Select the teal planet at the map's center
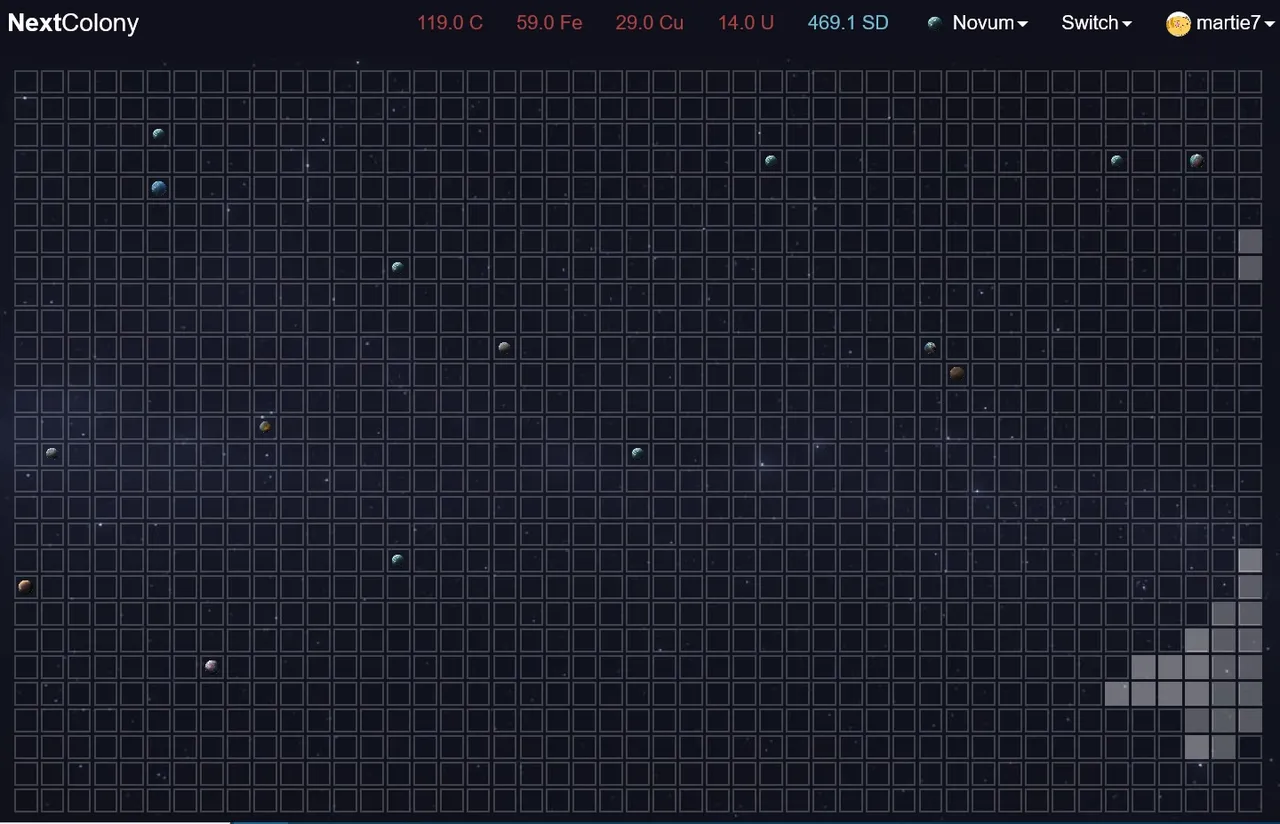The height and width of the screenshot is (824, 1280). coord(637,453)
